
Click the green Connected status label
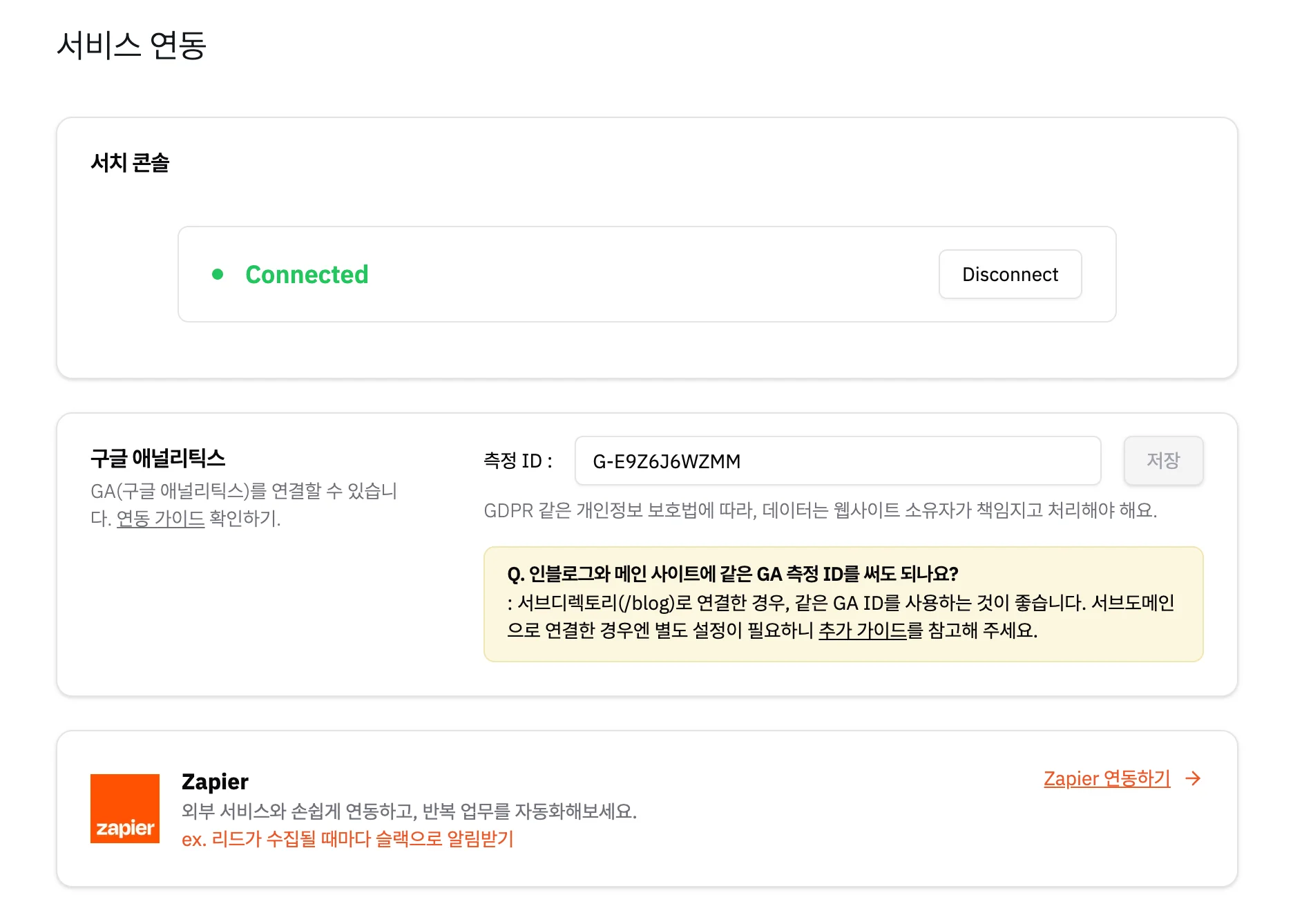(x=307, y=274)
